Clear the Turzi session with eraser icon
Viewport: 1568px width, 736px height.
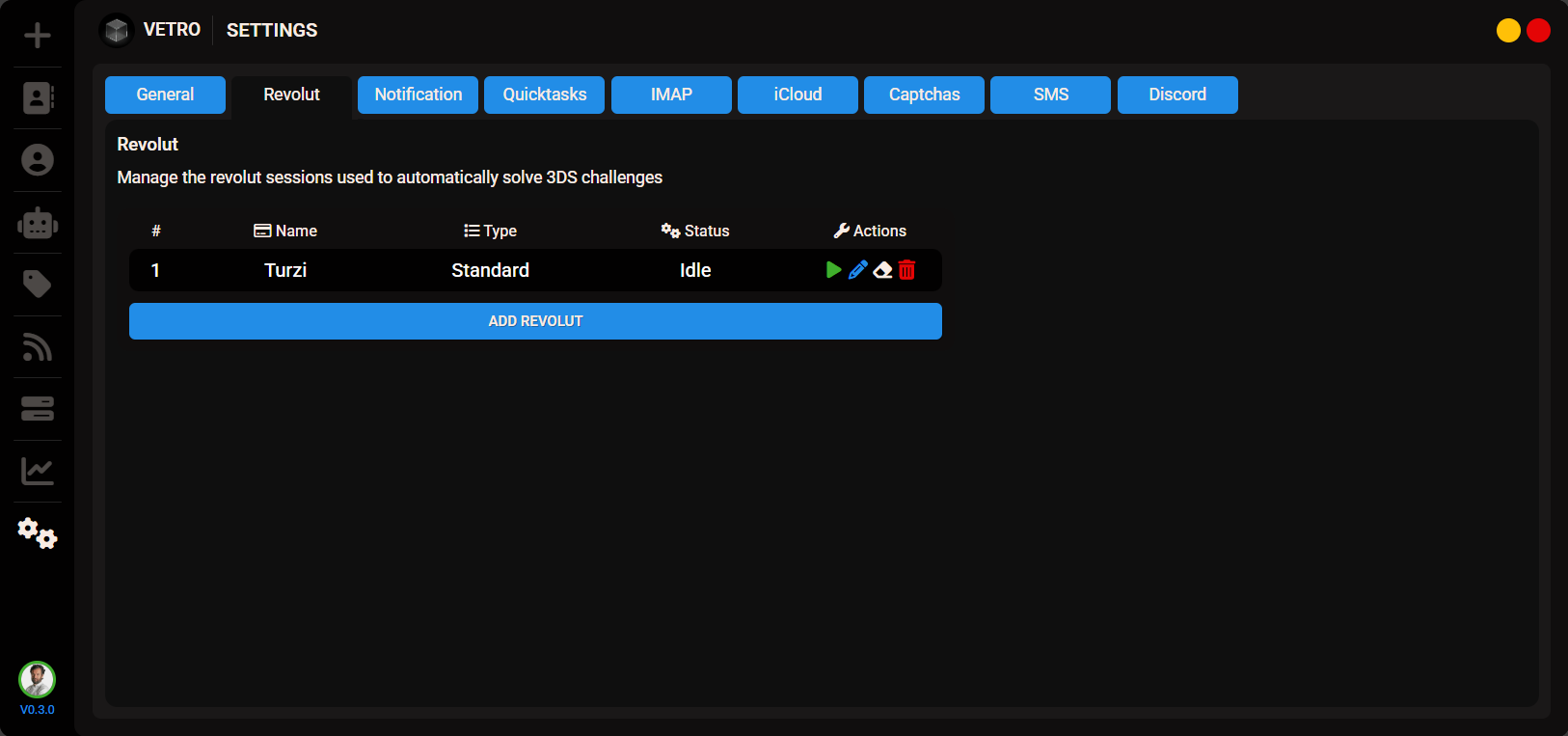[882, 270]
